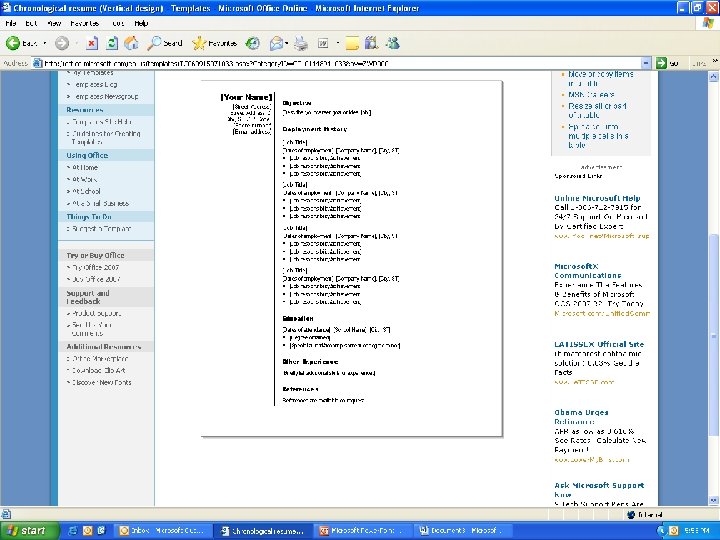
Task: Open the Discover New Fonts link
Action: (x=101, y=382)
